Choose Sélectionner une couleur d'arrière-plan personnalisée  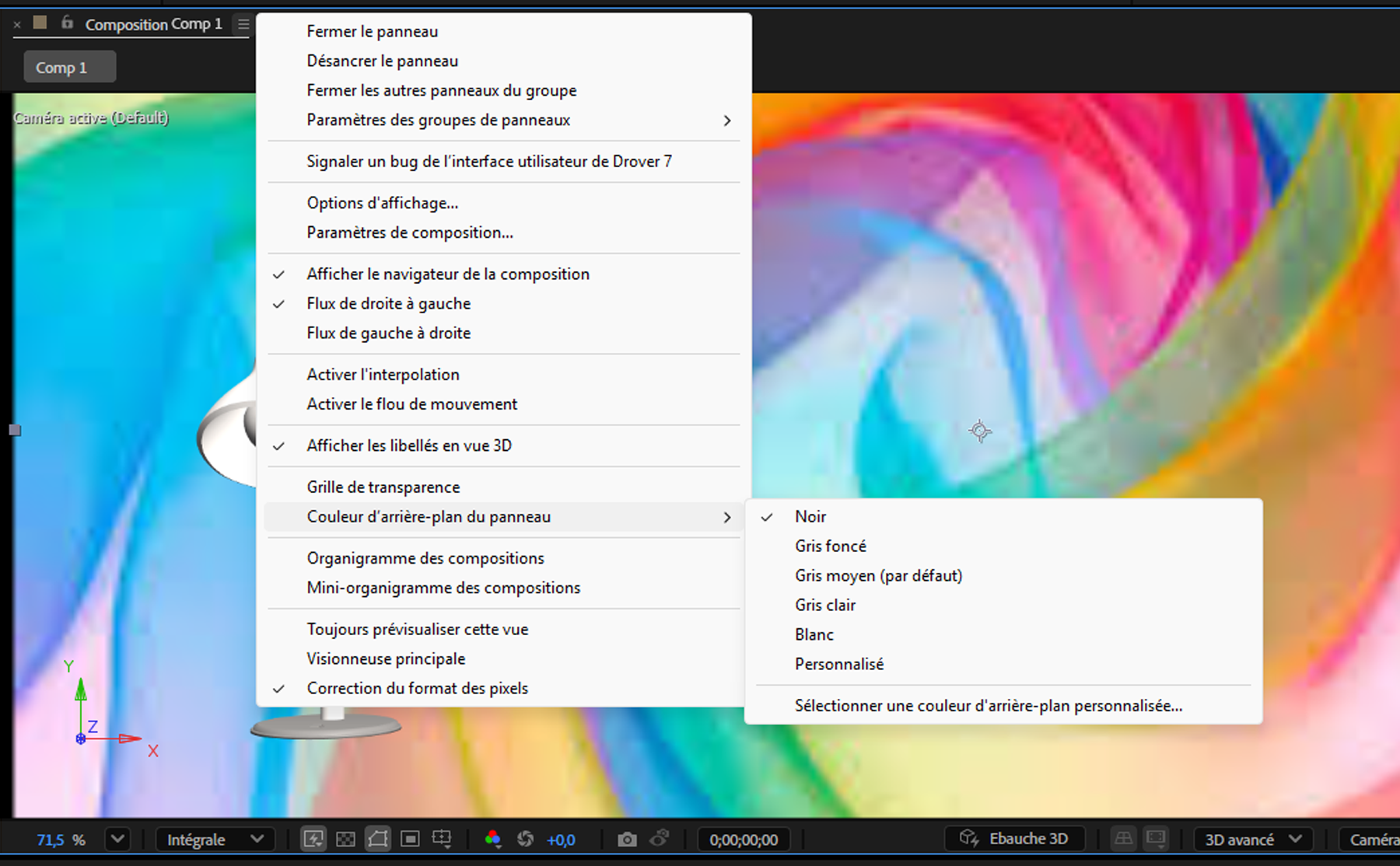tap(988, 705)
